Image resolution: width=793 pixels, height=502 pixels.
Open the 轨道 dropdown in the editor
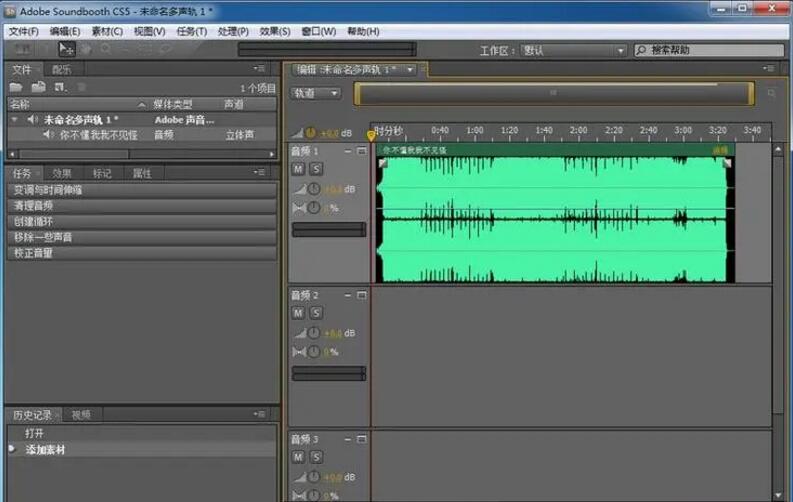[x=316, y=93]
